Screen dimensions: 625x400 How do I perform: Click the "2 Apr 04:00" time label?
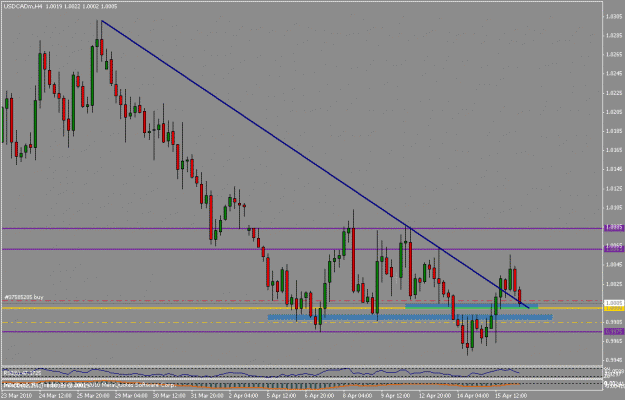[244, 396]
